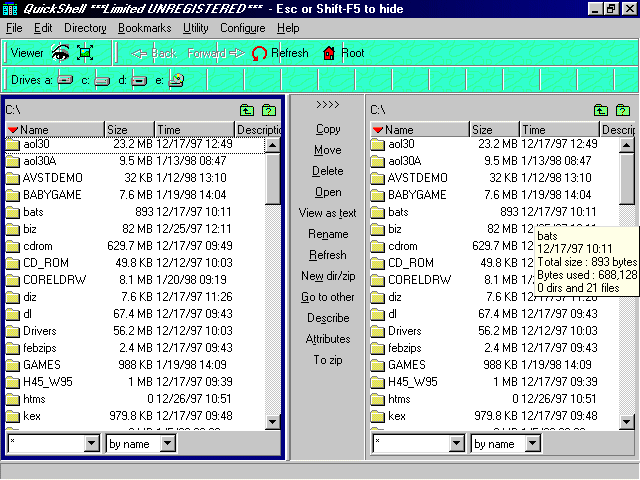
Task: Click the left panel scrollbar down arrow
Action: coord(273,423)
